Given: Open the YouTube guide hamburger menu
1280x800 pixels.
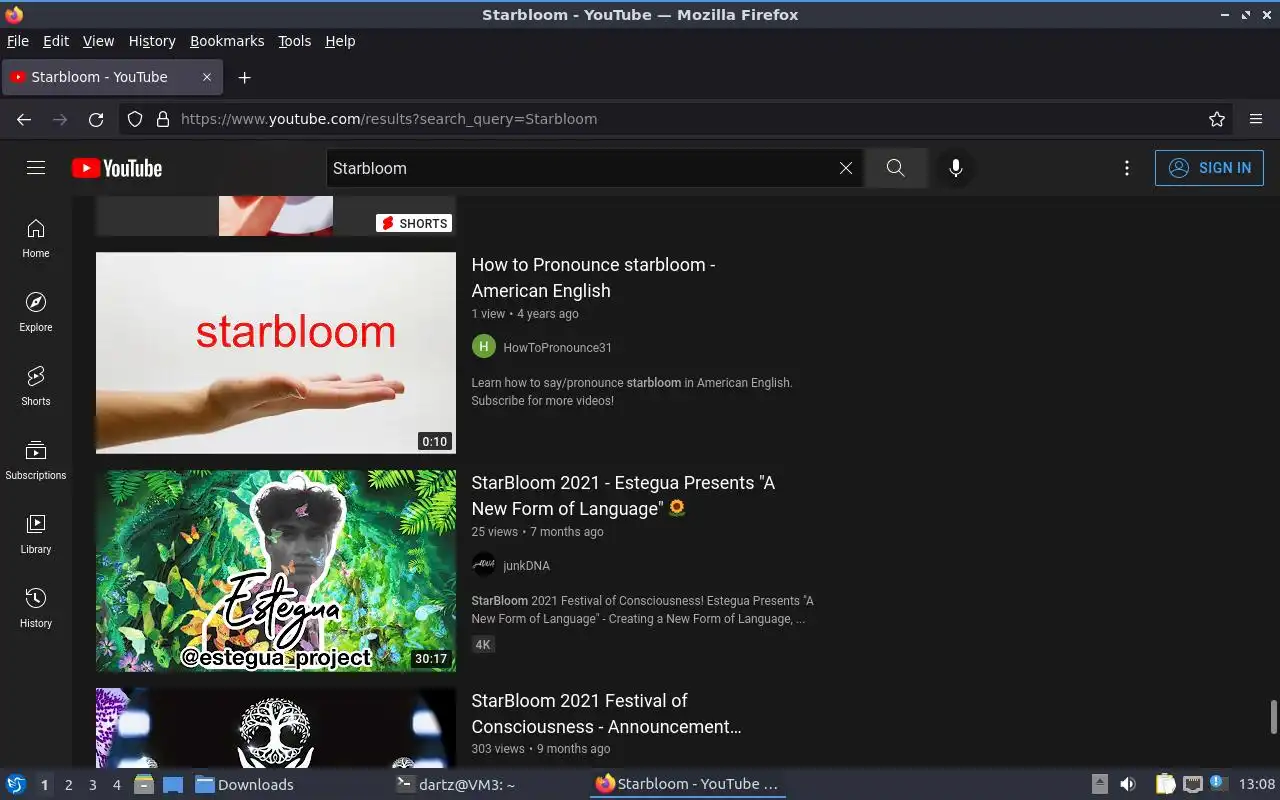Looking at the screenshot, I should 36,168.
